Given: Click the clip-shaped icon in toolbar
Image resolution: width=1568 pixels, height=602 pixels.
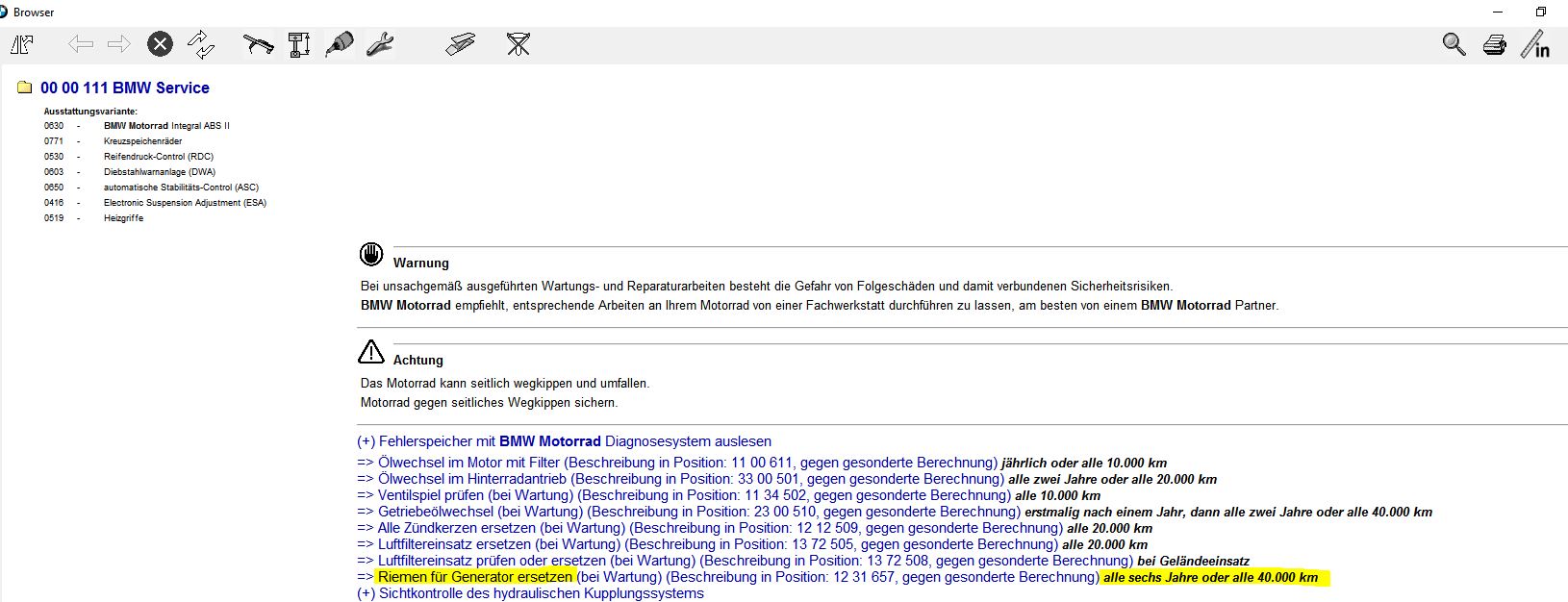Looking at the screenshot, I should [x=461, y=44].
